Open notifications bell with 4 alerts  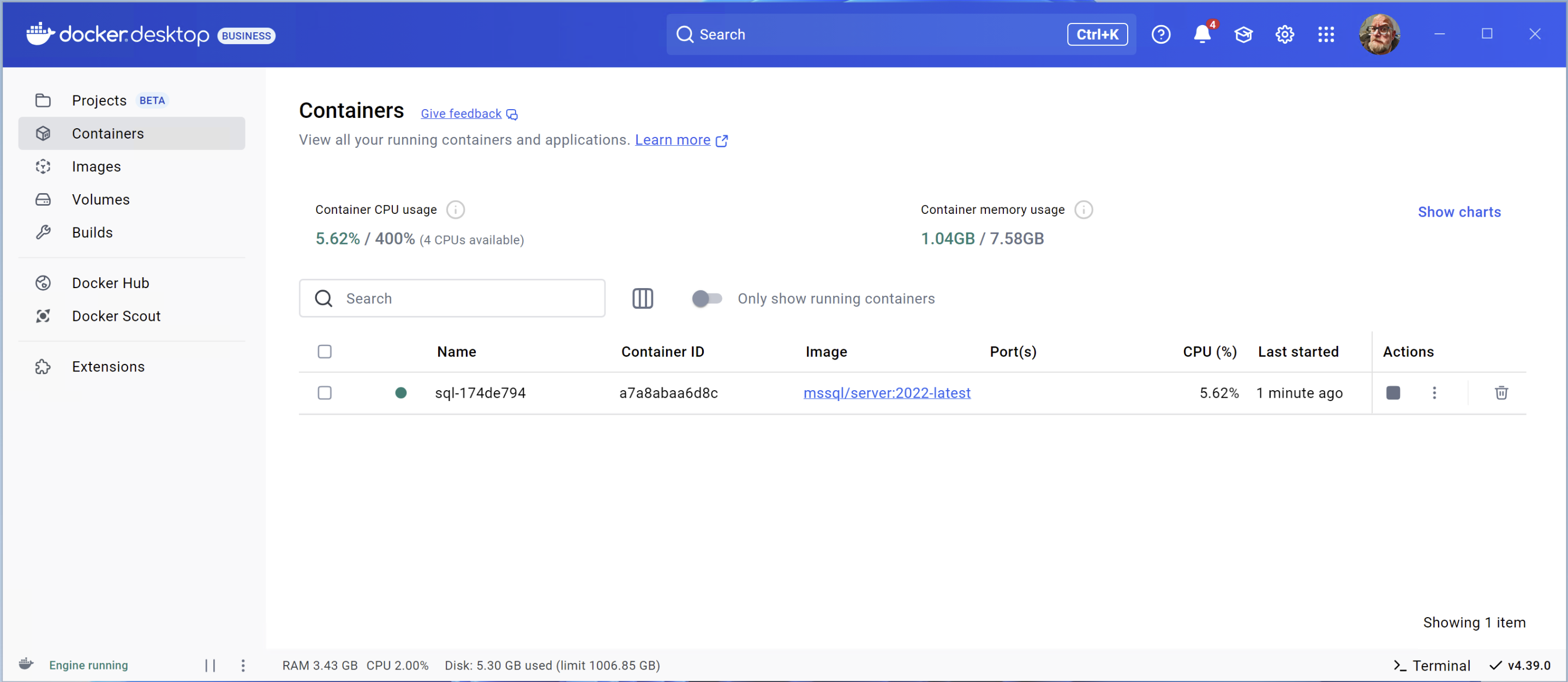tap(1202, 34)
